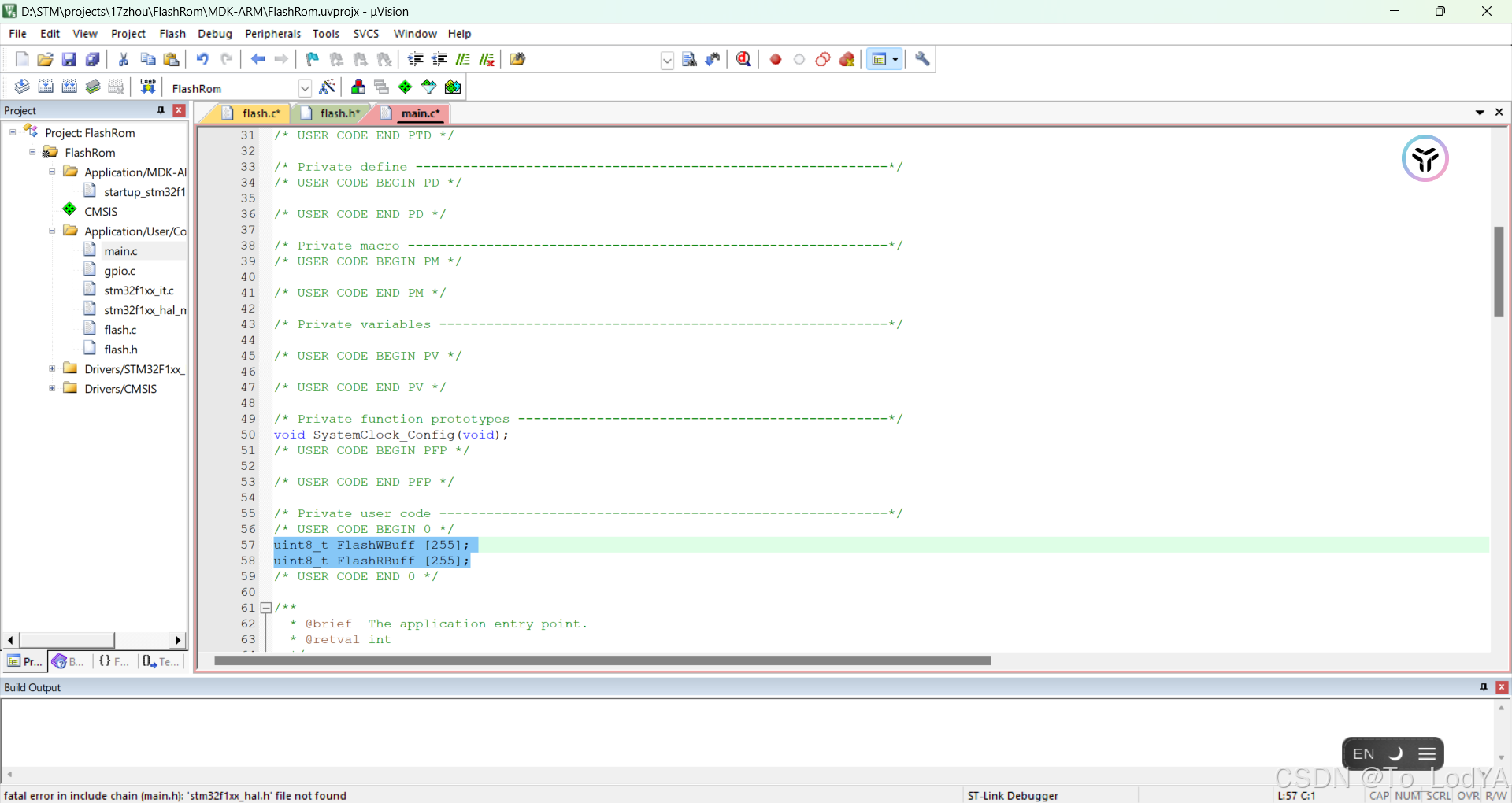Image resolution: width=1512 pixels, height=803 pixels.
Task: Kill all breakpoints icon
Action: pos(847,59)
